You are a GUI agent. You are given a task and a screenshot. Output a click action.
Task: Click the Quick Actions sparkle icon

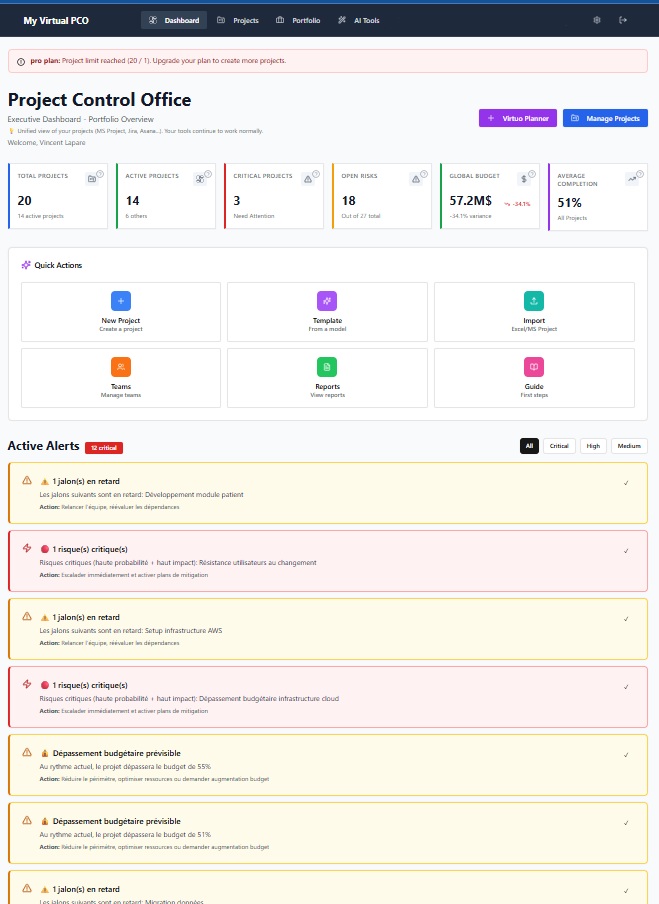click(26, 265)
